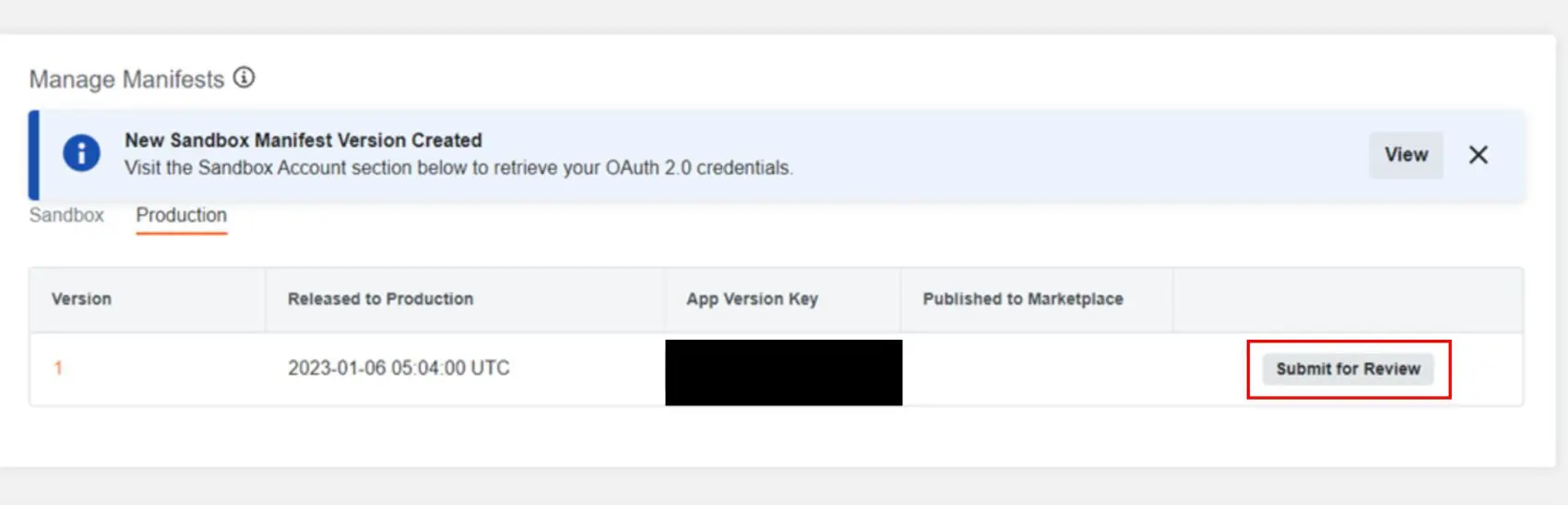Submit version 1 for review

[1348, 369]
